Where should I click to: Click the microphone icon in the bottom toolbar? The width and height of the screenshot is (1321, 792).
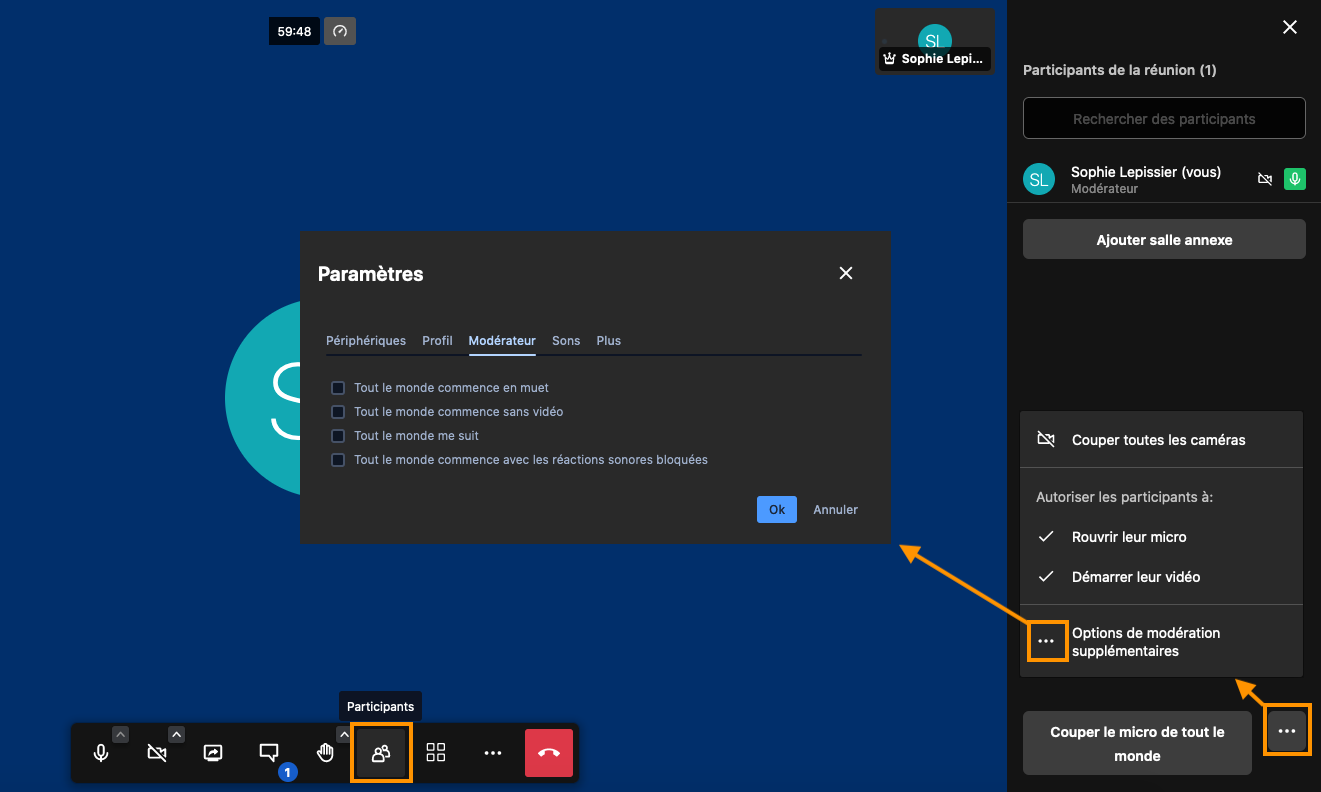click(101, 753)
